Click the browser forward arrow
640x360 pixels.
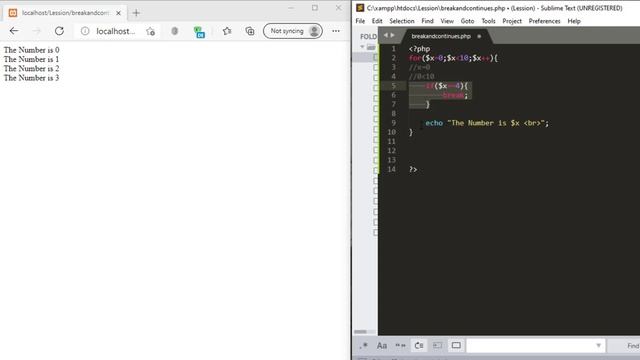point(37,31)
